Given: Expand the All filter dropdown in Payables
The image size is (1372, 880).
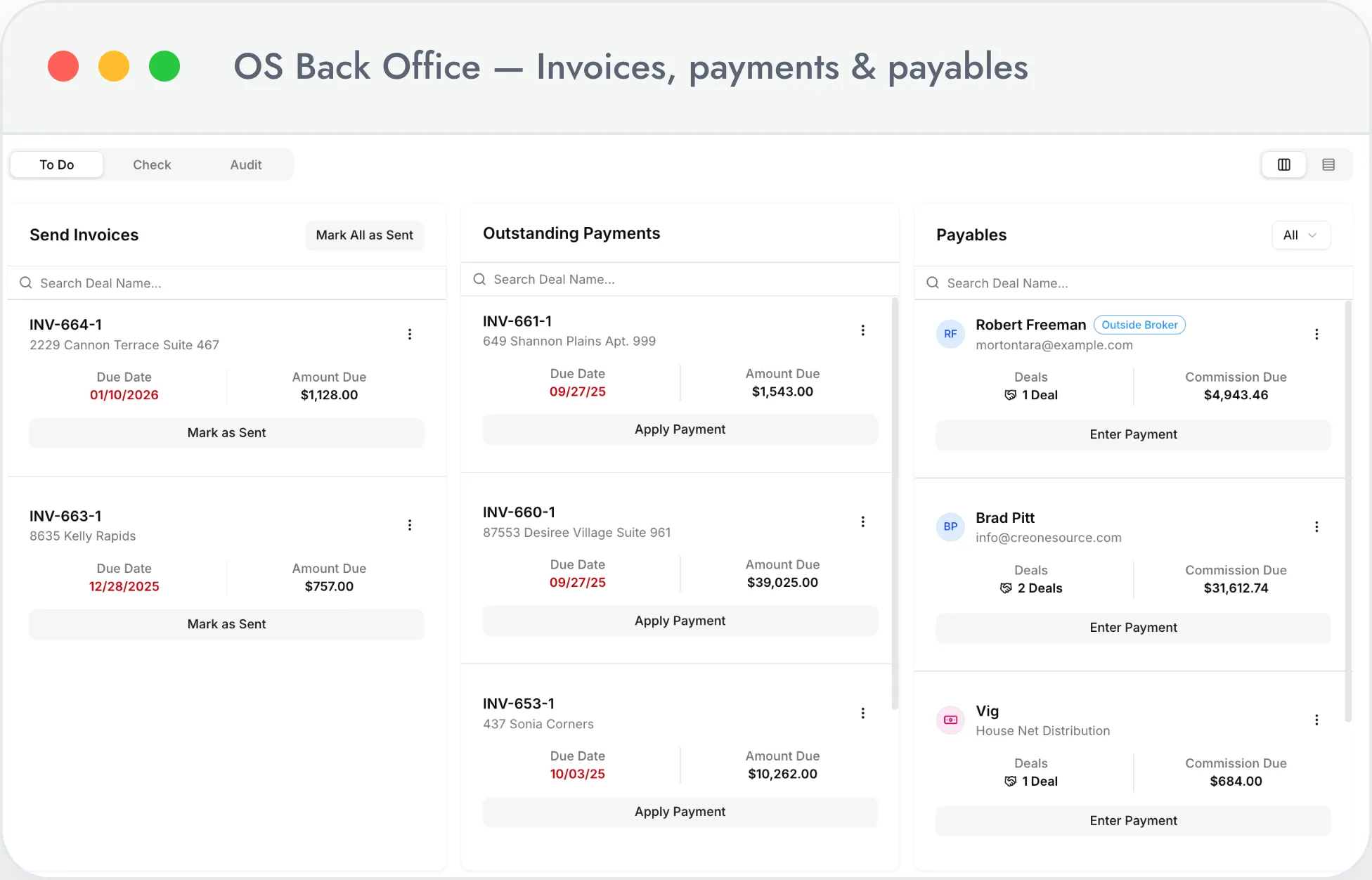Looking at the screenshot, I should pyautogui.click(x=1301, y=235).
